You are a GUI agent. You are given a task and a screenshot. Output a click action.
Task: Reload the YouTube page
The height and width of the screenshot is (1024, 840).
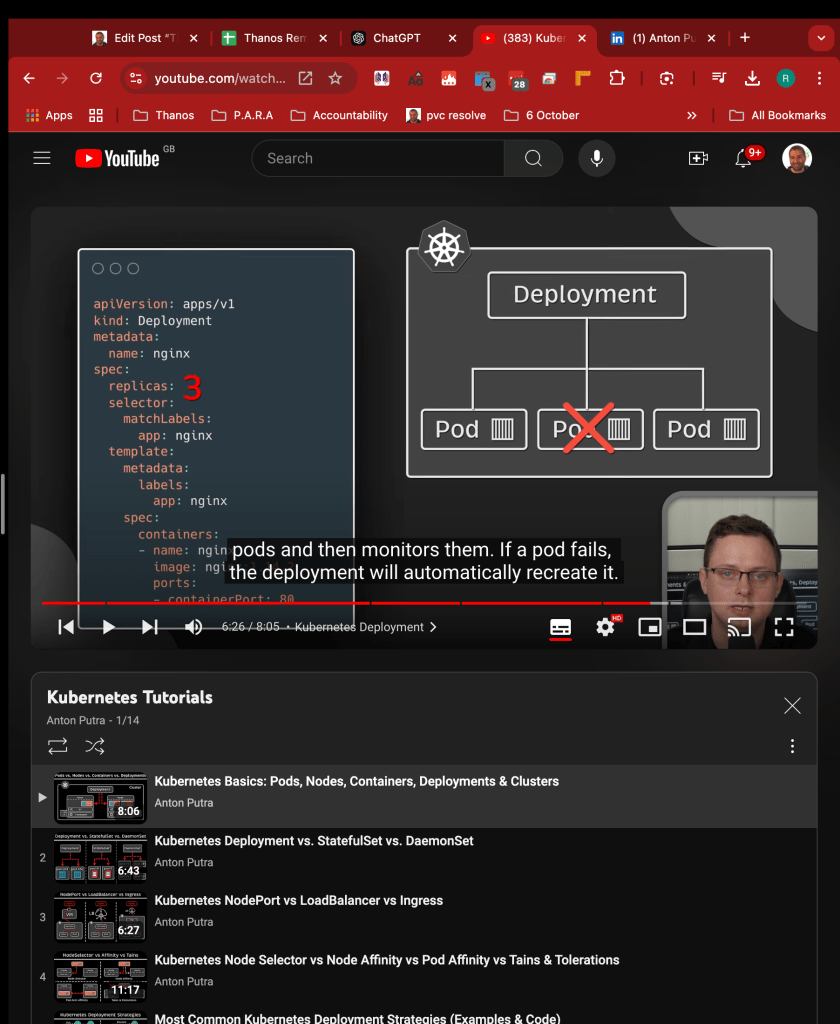[x=96, y=78]
